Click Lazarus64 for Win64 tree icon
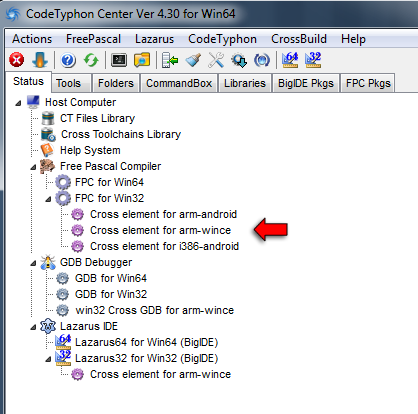Viewport: 418px width, 414px height. click(x=63, y=342)
